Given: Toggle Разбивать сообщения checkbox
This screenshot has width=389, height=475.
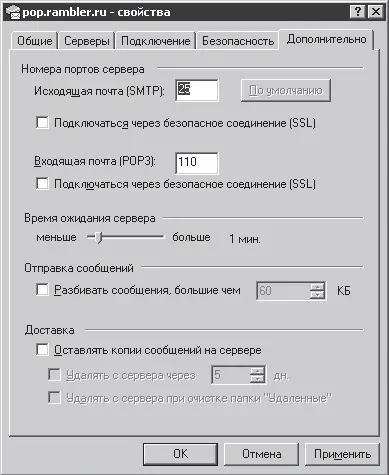Looking at the screenshot, I should point(42,289).
